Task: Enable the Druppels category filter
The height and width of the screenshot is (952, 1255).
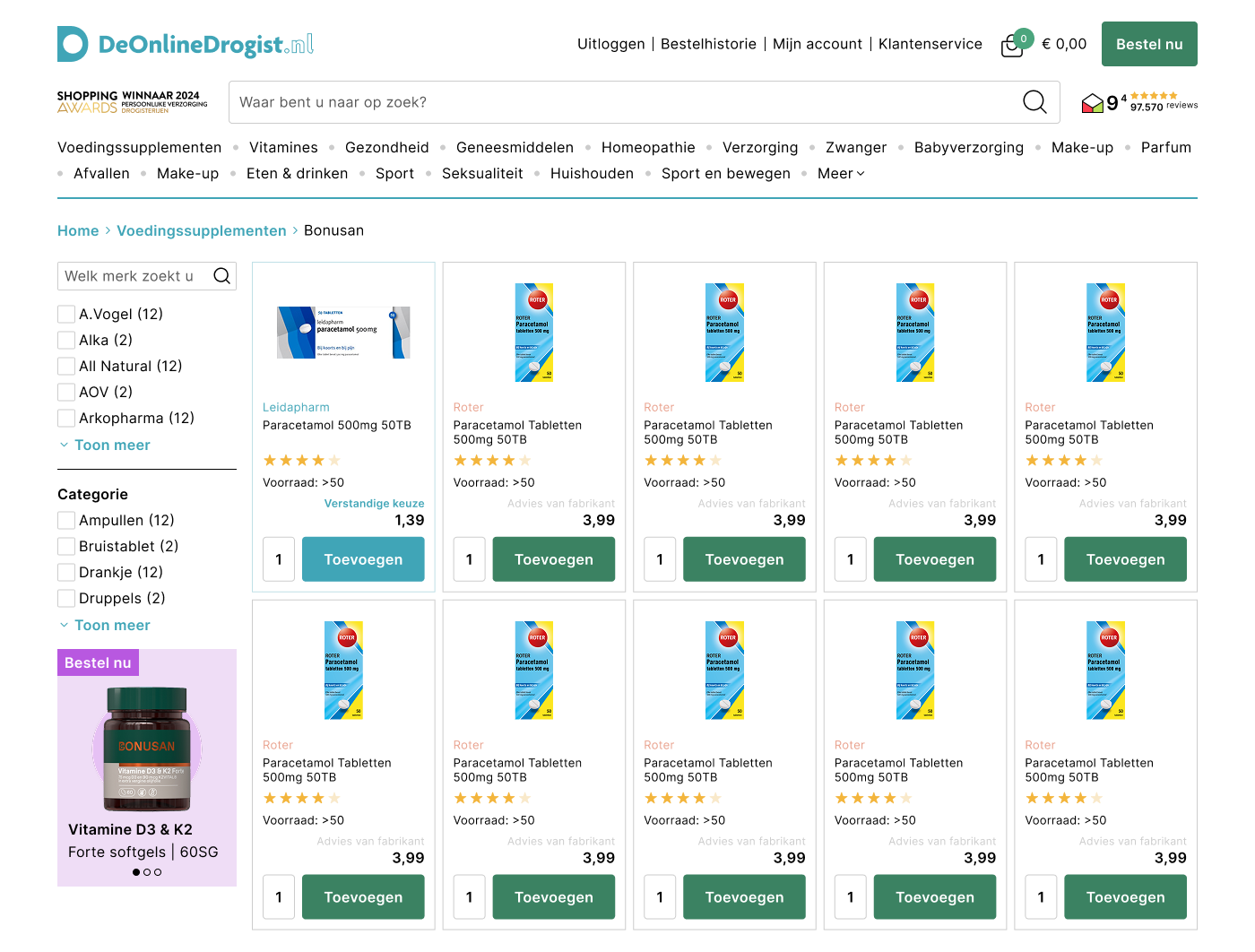Action: [66, 598]
